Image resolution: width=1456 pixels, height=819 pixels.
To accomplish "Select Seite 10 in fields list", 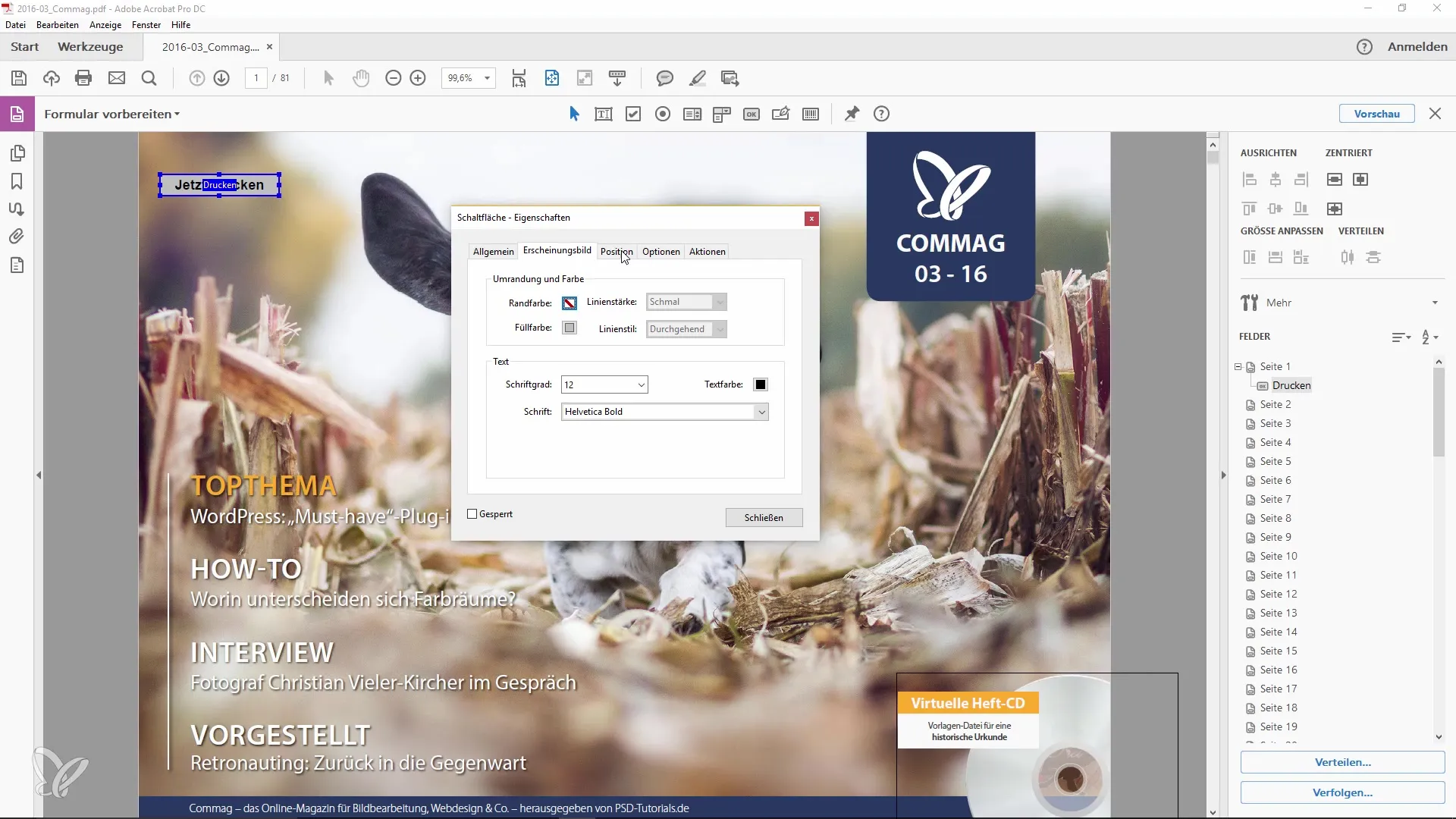I will 1279,557.
